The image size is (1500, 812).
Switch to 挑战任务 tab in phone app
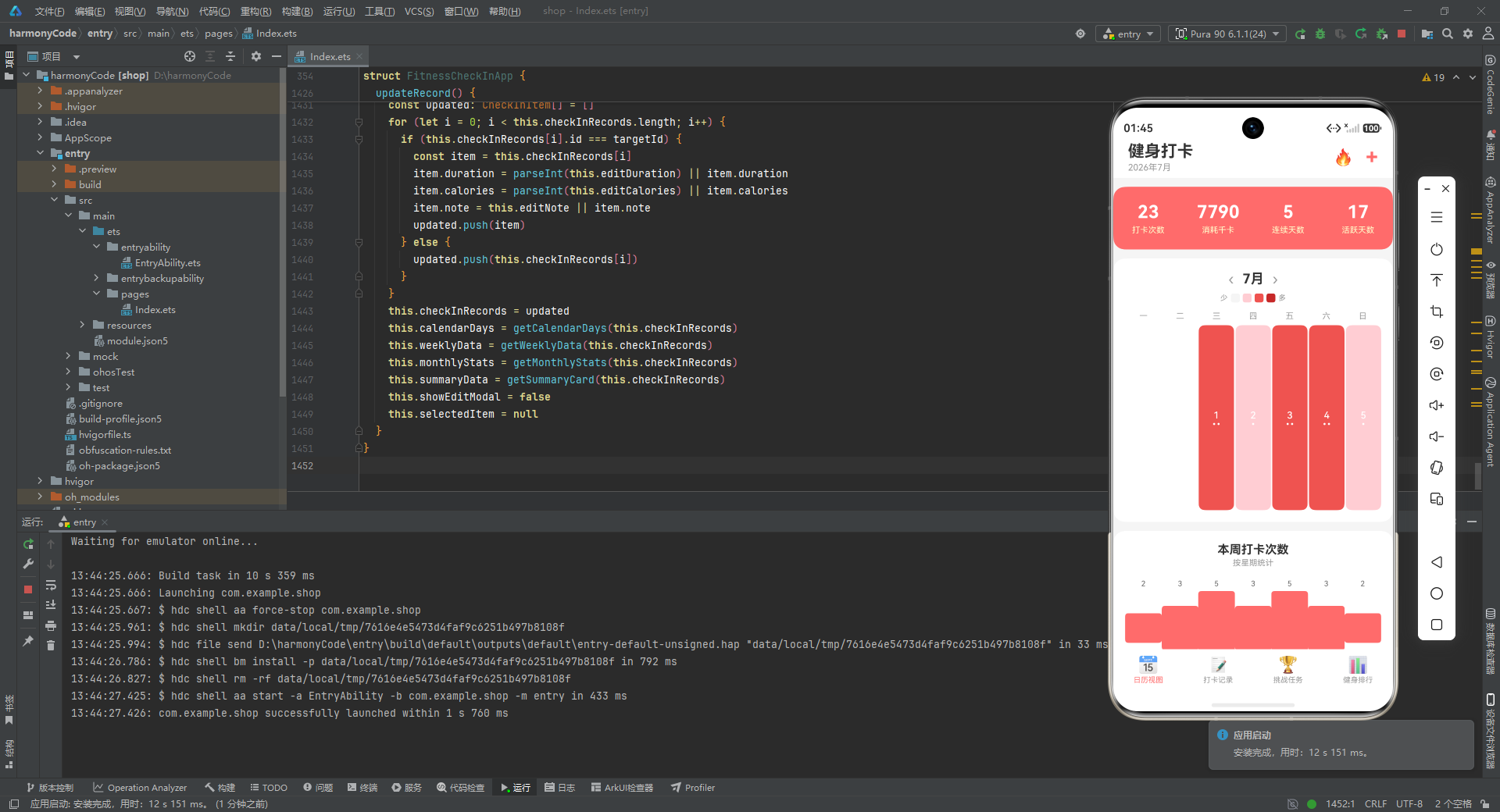1287,670
